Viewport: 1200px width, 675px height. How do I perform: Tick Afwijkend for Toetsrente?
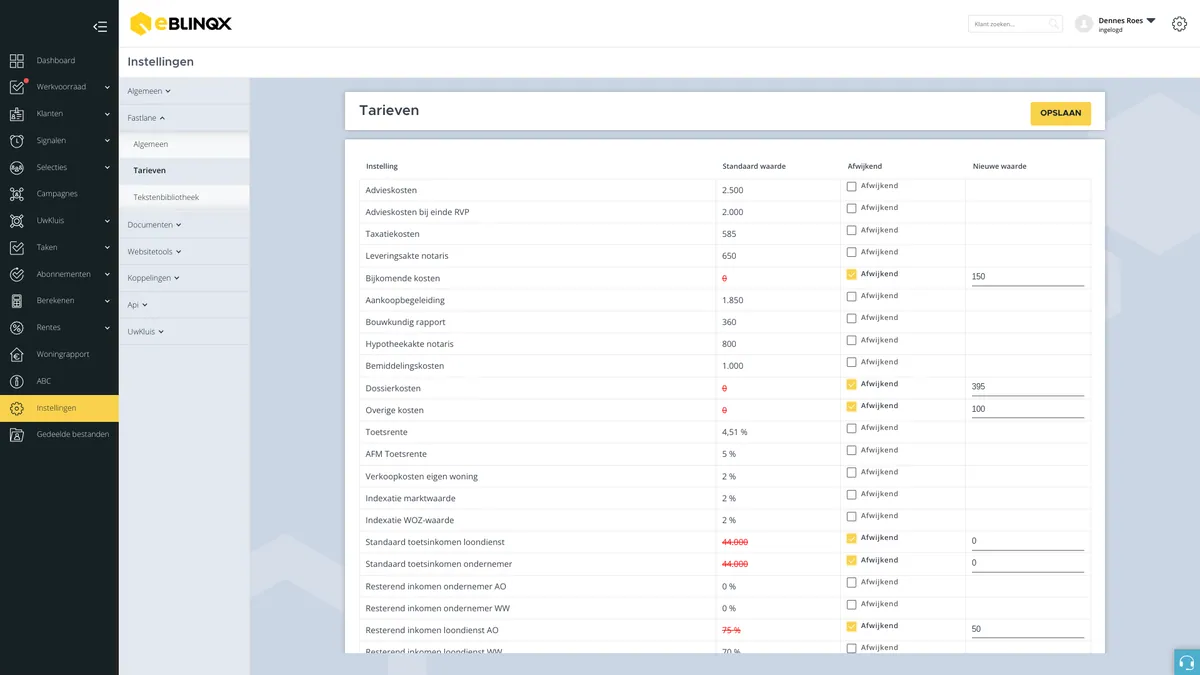coord(851,429)
